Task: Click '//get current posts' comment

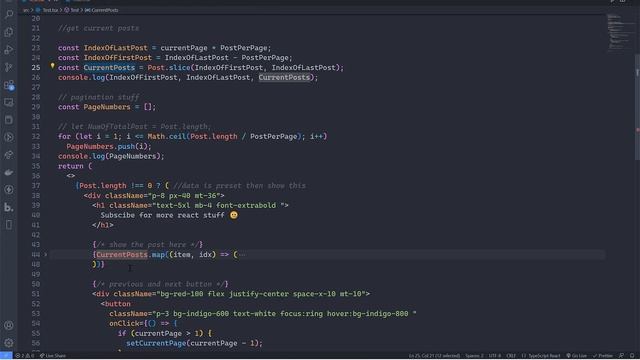Action: point(98,28)
